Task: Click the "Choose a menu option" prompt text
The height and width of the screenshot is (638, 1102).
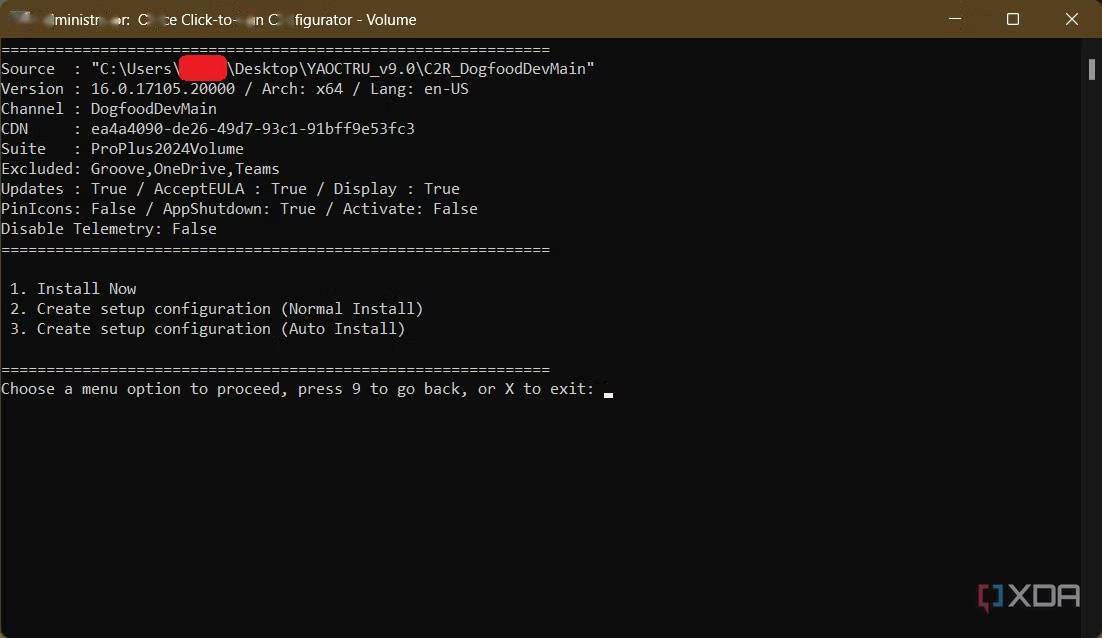Action: click(x=297, y=389)
